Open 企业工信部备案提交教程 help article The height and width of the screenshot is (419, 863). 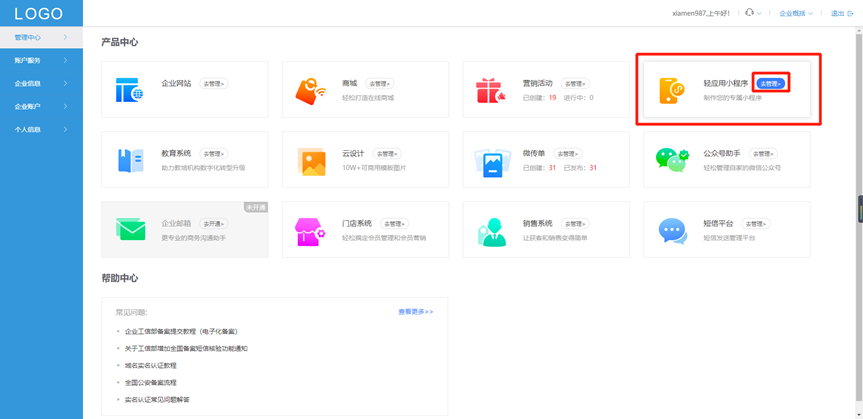coord(181,331)
